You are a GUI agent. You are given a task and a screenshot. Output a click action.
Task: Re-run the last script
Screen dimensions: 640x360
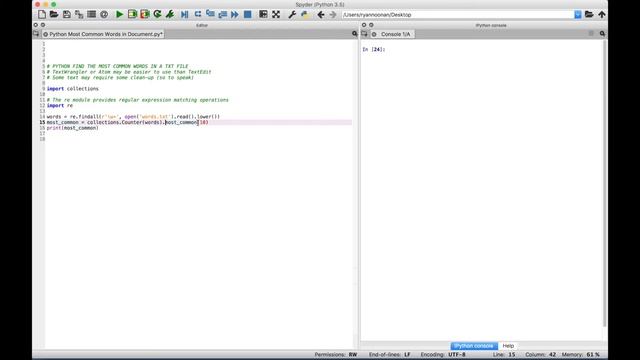[x=157, y=15]
